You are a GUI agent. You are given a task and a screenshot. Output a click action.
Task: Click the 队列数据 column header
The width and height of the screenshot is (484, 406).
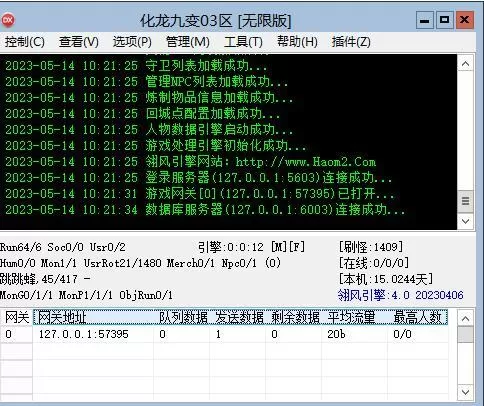[182, 317]
